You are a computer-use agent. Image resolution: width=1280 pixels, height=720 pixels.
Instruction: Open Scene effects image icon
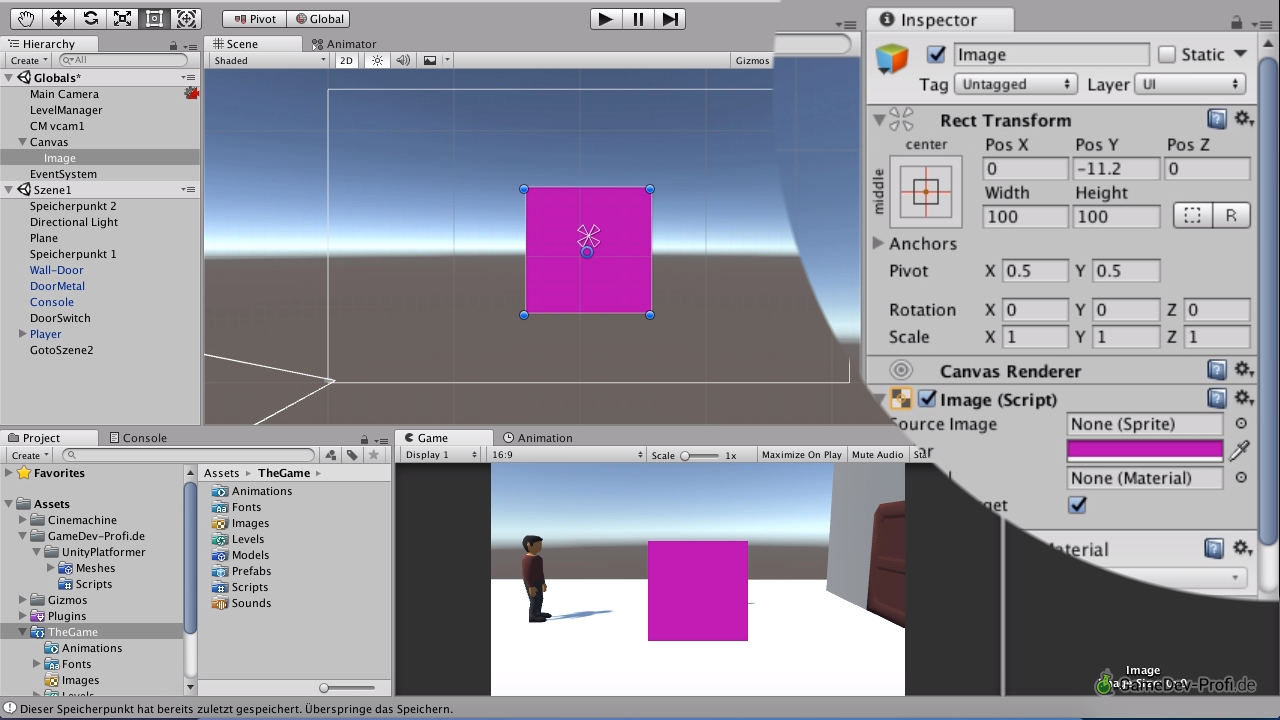pos(430,60)
